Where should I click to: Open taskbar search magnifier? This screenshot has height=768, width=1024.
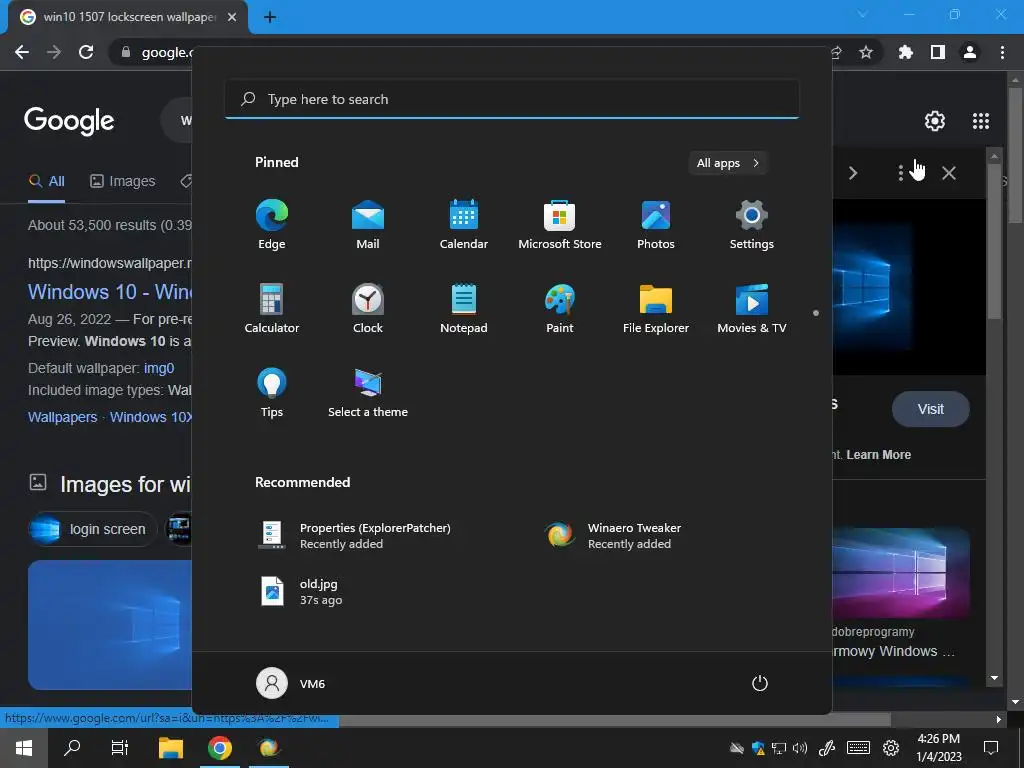72,747
